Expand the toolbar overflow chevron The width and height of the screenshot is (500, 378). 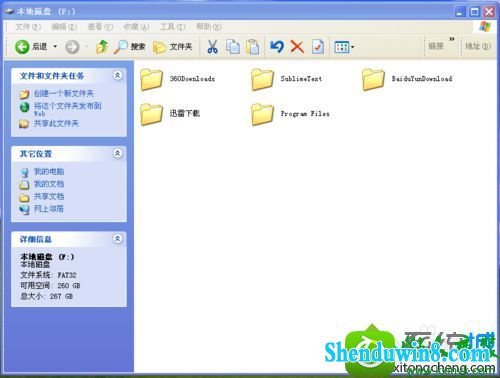tap(452, 39)
